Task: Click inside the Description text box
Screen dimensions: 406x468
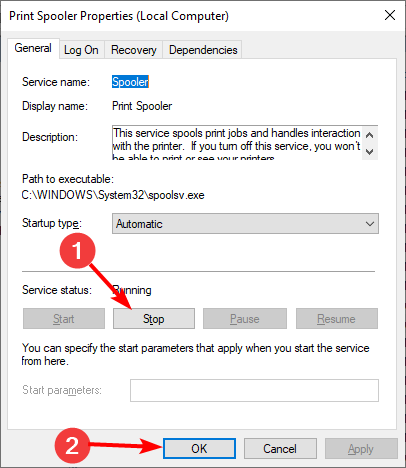Action: [x=237, y=143]
